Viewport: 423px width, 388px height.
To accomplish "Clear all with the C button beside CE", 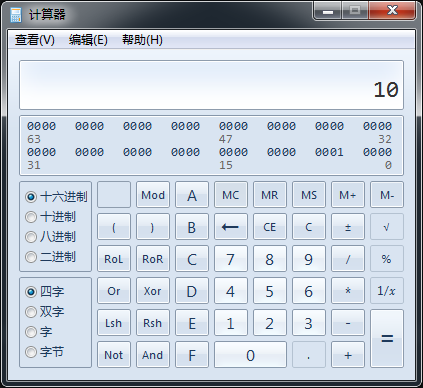I will tap(309, 227).
